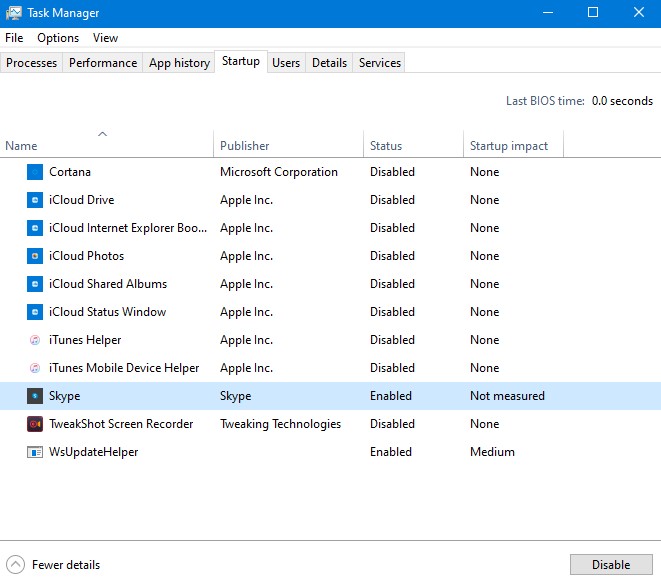The width and height of the screenshot is (661, 586).
Task: Open the View menu
Action: pyautogui.click(x=105, y=38)
